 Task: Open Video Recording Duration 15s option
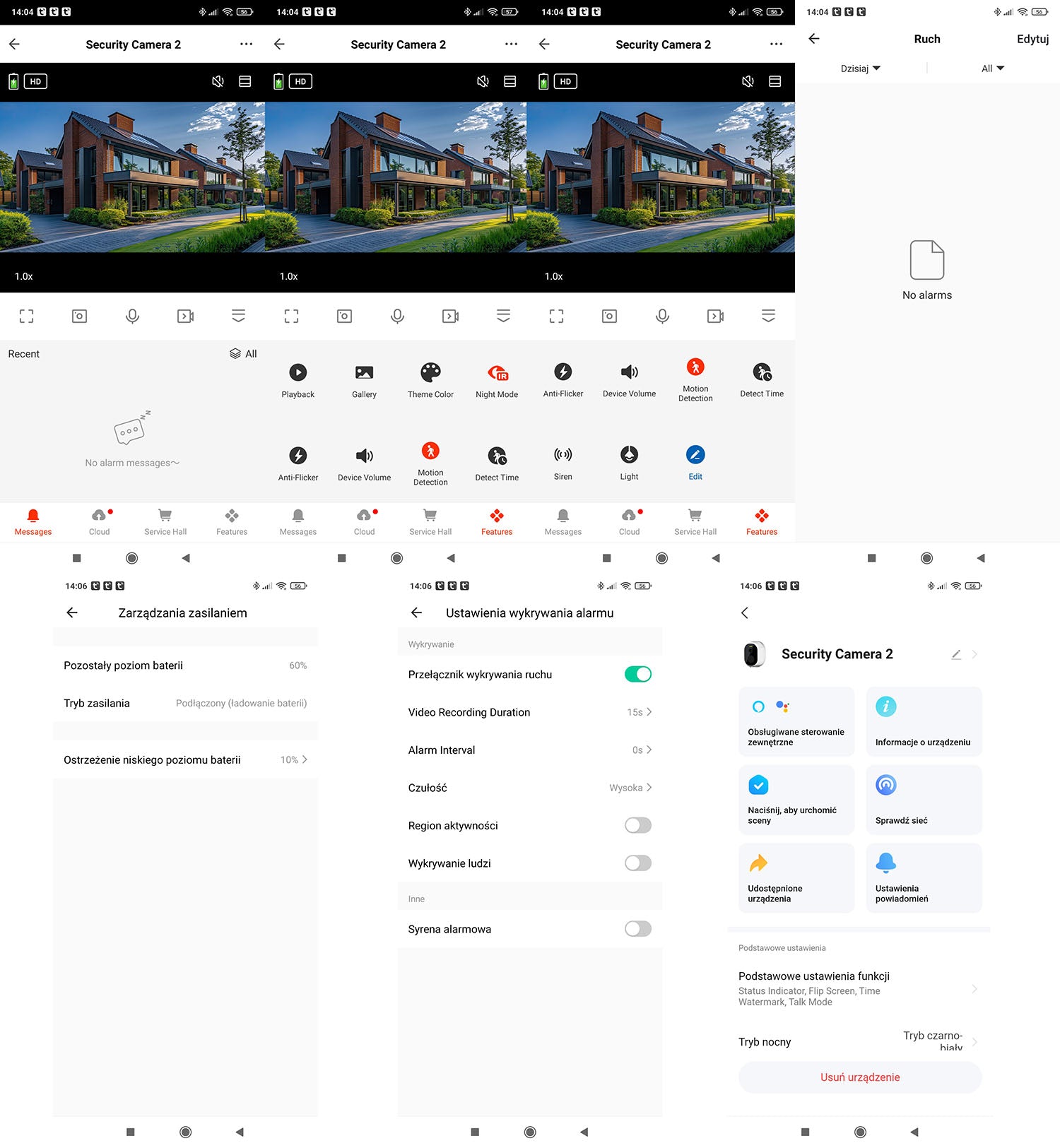coord(529,712)
